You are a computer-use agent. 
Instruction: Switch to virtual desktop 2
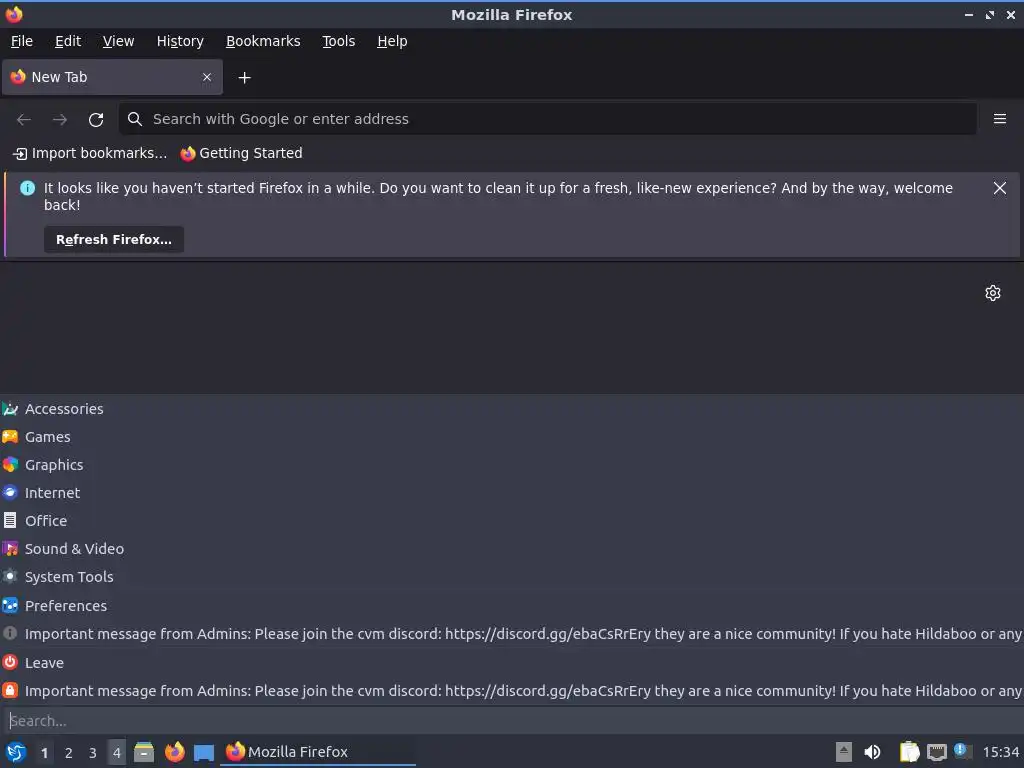69,753
